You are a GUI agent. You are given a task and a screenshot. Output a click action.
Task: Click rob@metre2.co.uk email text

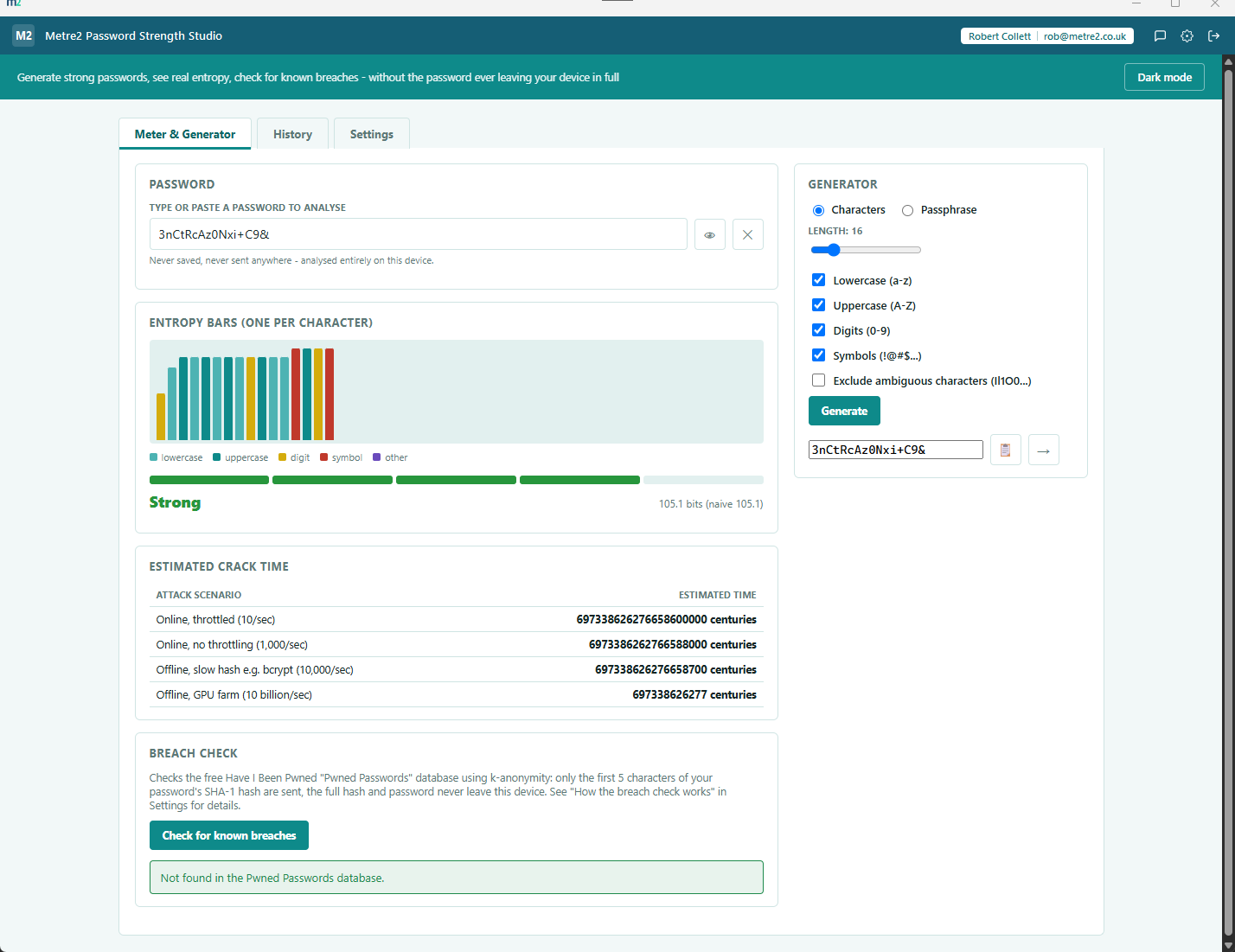1085,36
